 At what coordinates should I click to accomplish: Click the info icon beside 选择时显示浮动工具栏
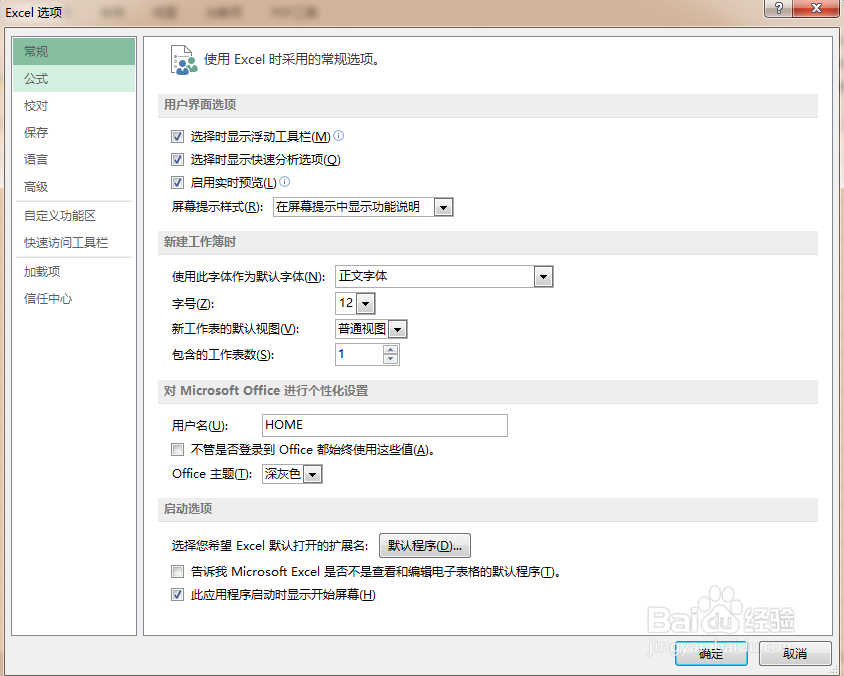click(339, 136)
